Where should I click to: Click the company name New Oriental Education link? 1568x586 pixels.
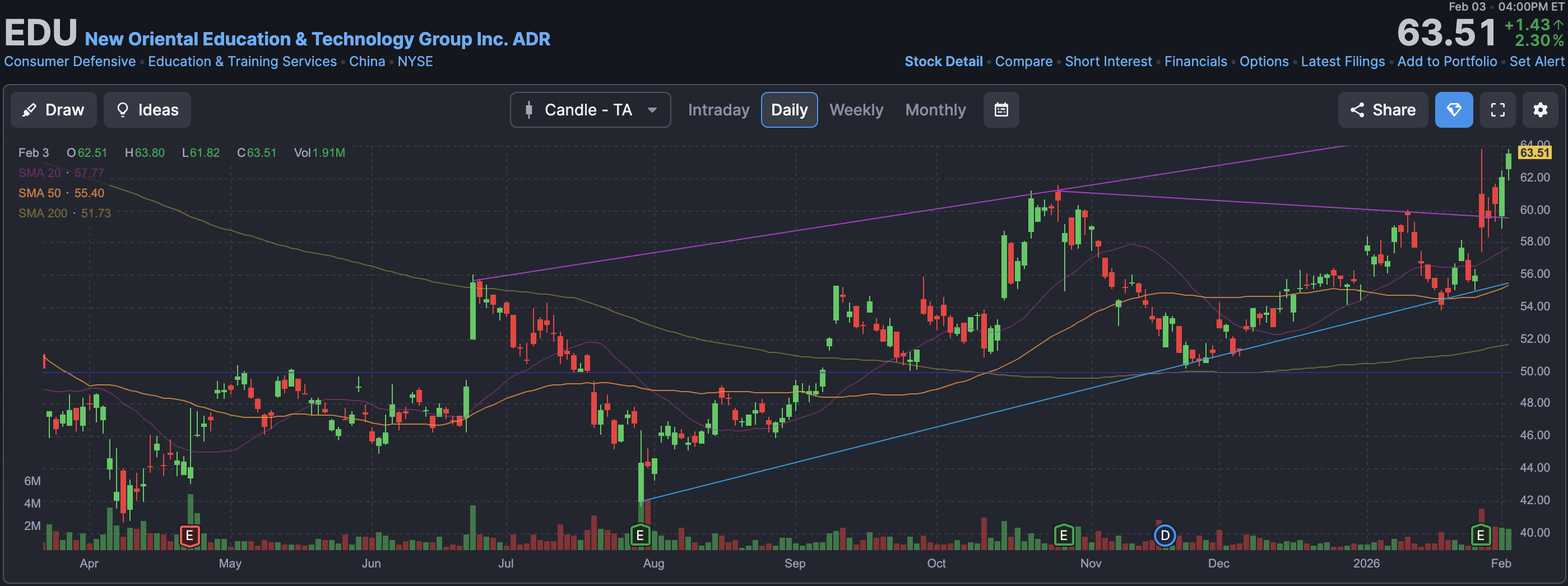pos(317,39)
